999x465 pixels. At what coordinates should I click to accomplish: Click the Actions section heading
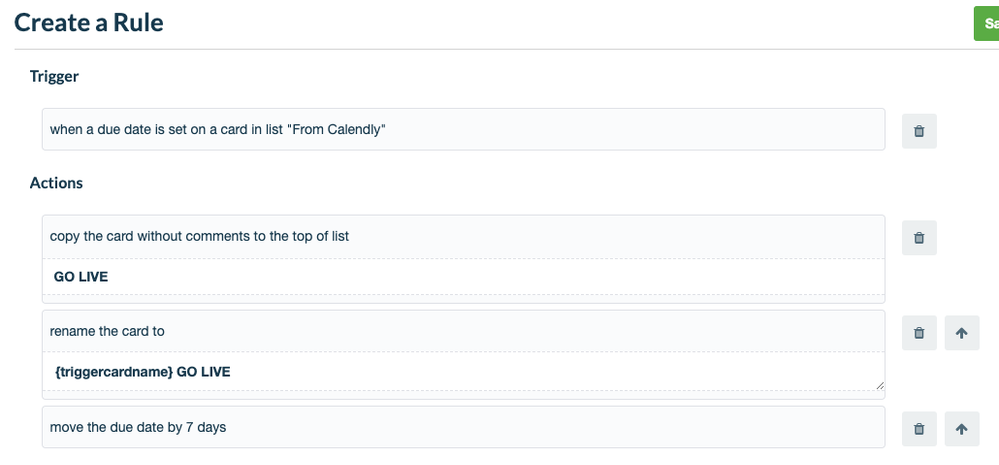tap(56, 183)
